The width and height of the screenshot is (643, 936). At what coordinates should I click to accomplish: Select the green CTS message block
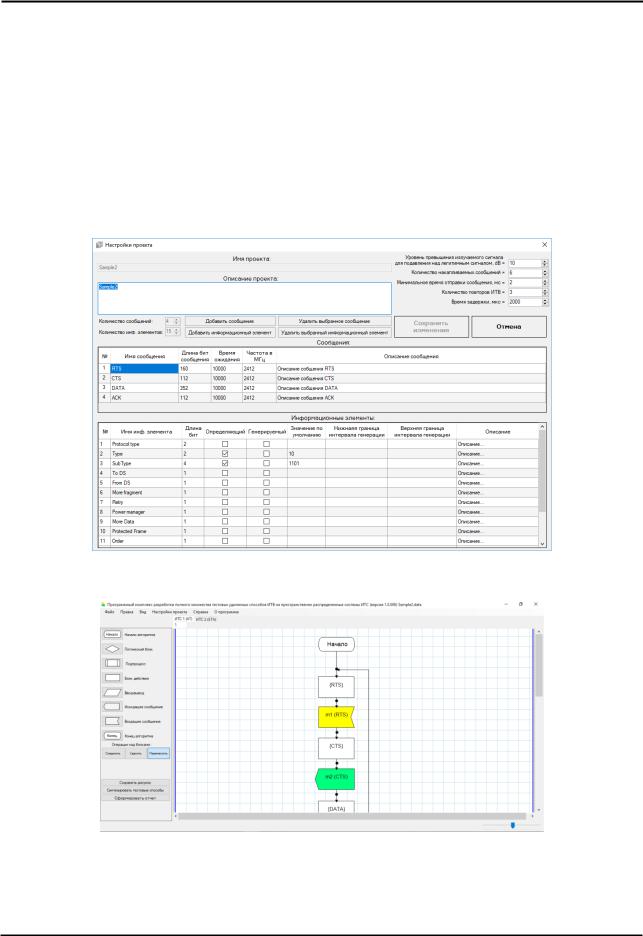[x=335, y=778]
